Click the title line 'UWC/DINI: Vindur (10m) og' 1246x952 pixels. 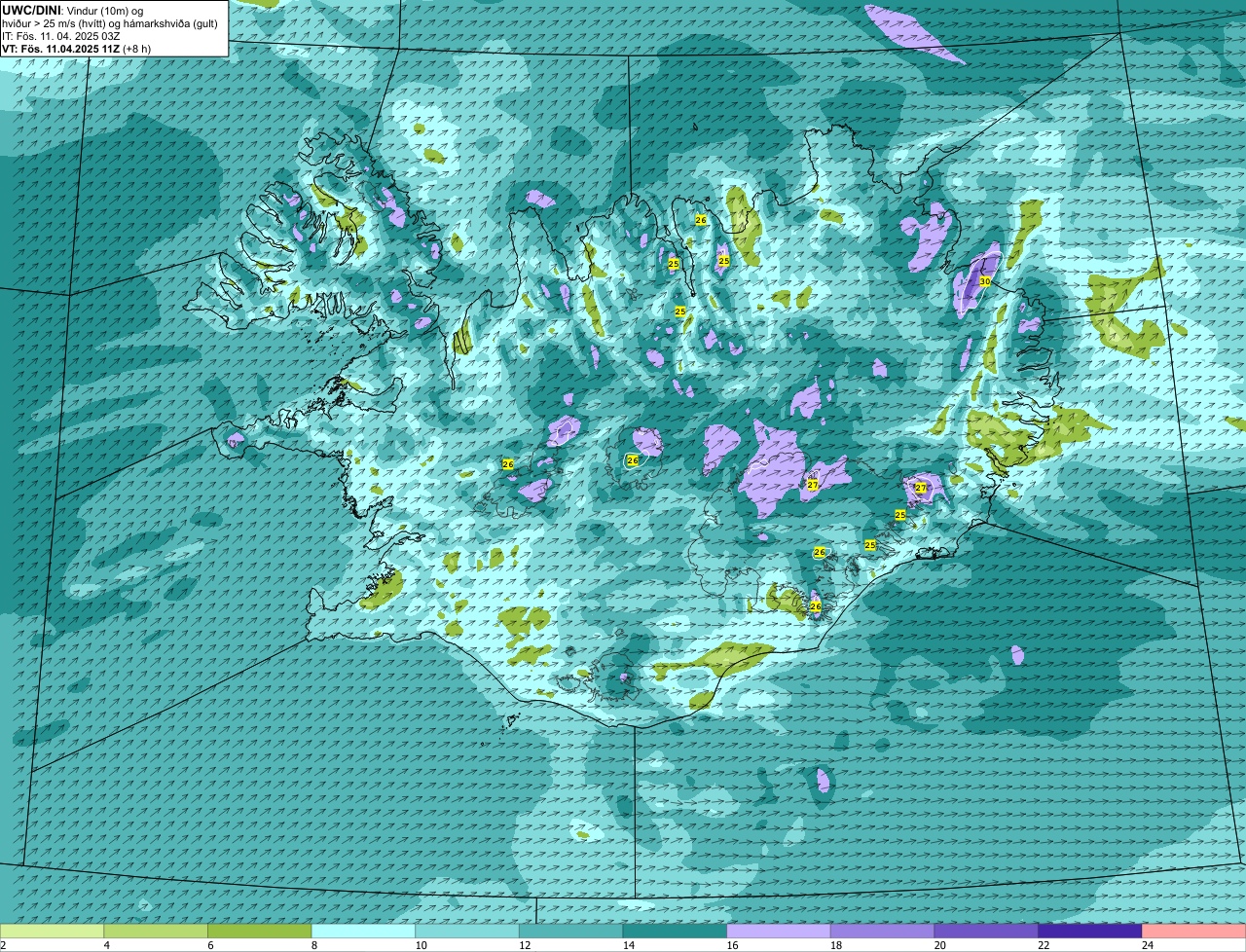coord(73,10)
